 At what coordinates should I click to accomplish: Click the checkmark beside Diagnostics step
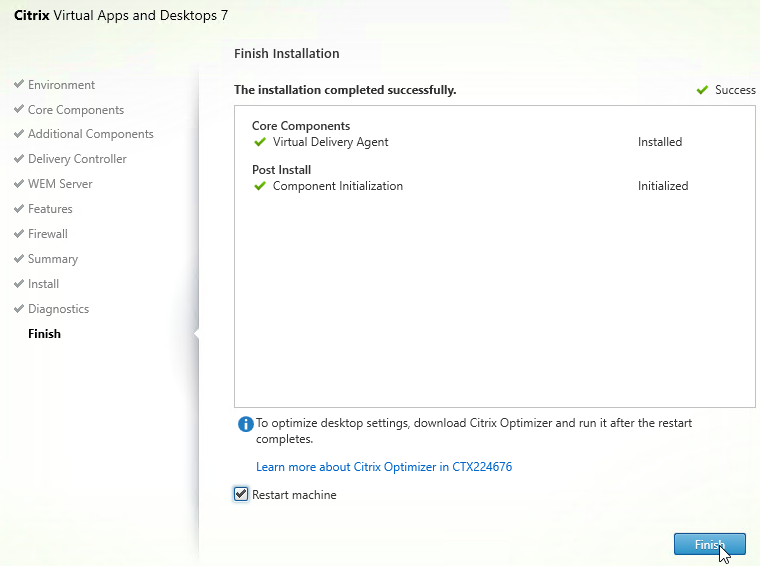(19, 309)
